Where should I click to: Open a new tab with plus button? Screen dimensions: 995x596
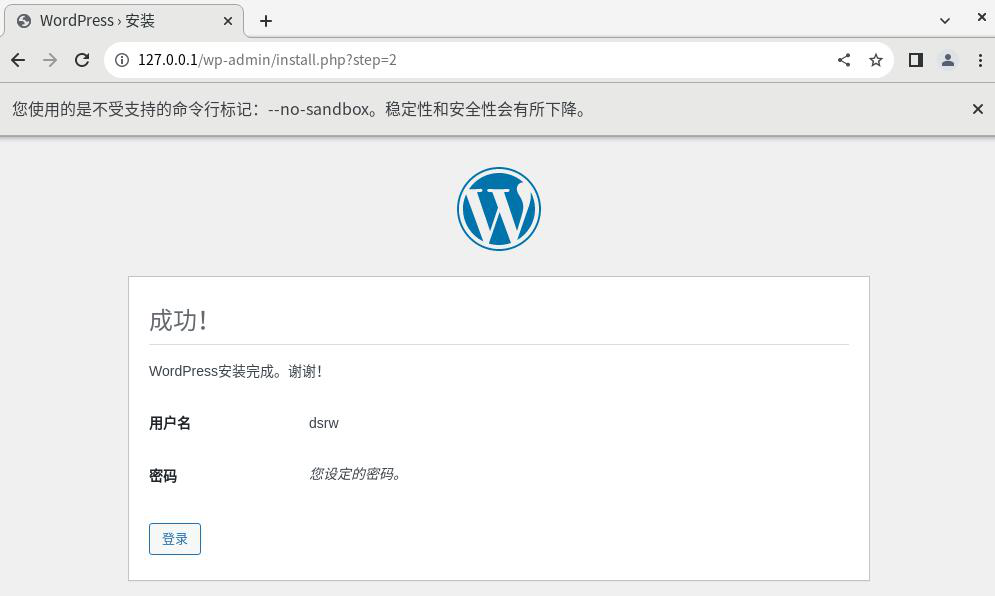266,21
